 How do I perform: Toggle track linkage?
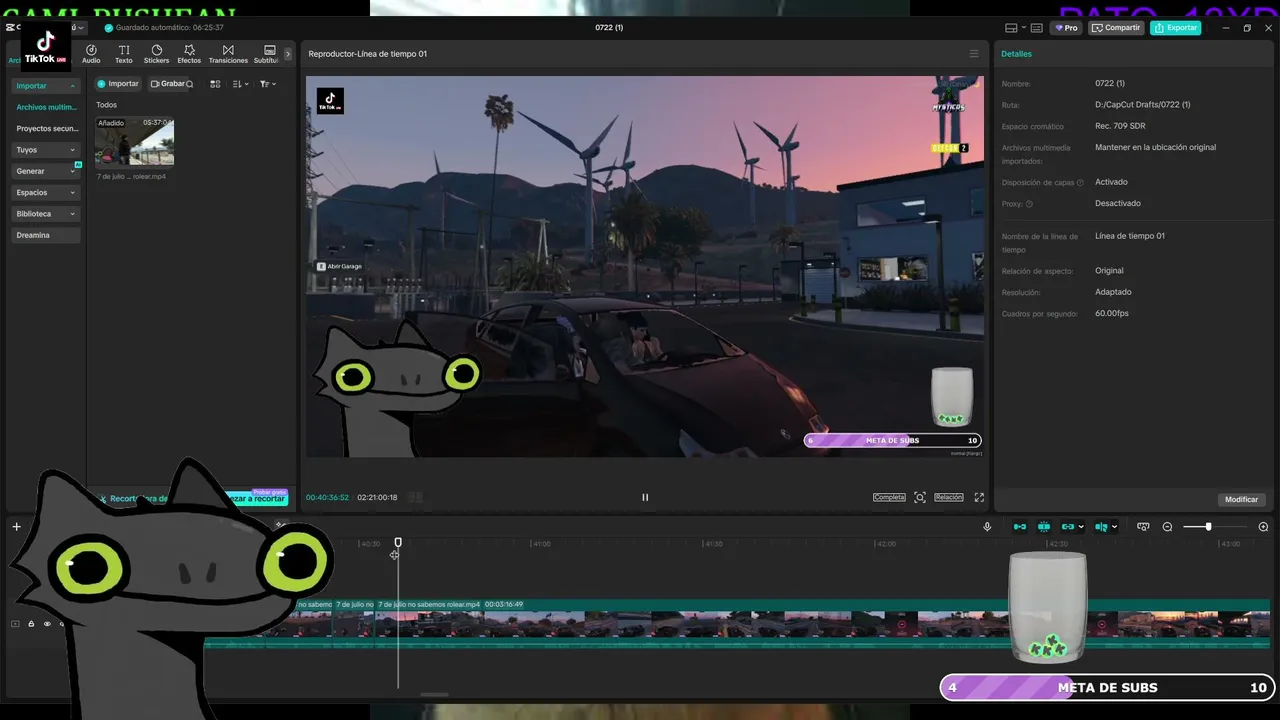point(1068,527)
